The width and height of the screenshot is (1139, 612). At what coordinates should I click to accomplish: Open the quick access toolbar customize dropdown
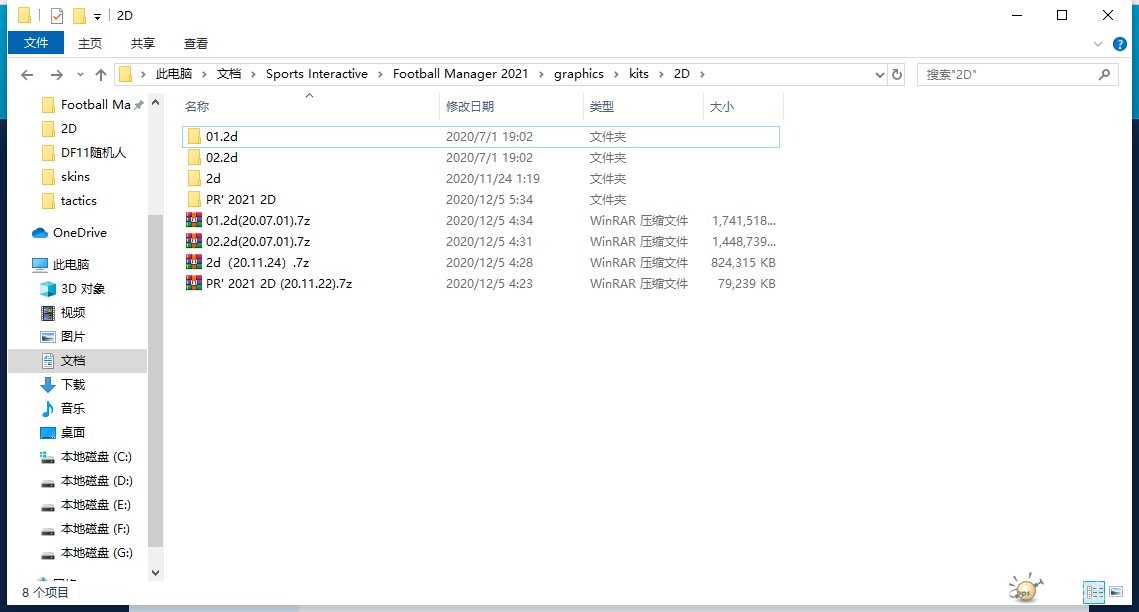(97, 17)
